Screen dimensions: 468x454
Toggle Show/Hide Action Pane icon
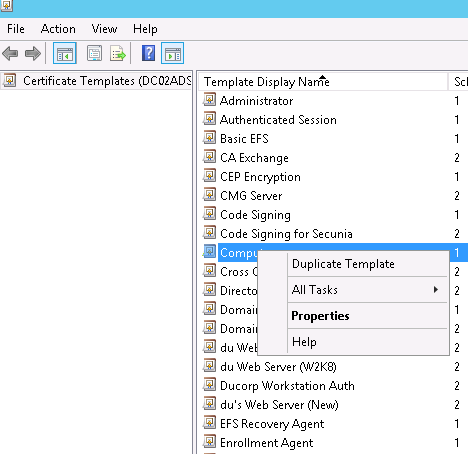point(172,53)
